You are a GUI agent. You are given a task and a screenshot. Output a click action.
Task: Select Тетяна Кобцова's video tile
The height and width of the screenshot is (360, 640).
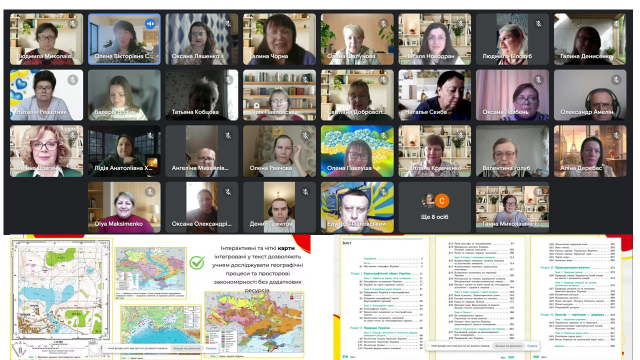click(202, 95)
